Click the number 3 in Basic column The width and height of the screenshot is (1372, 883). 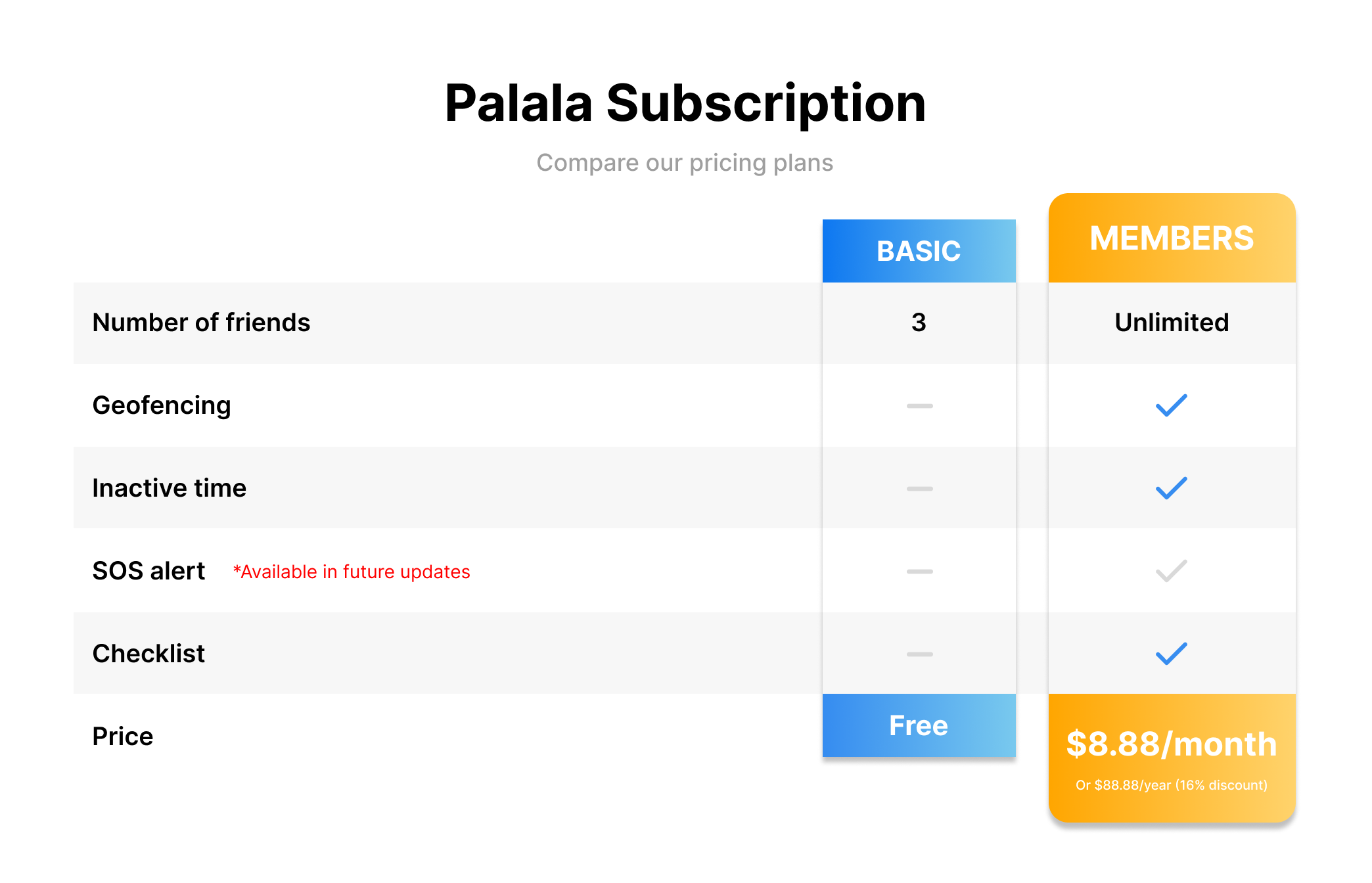tap(919, 323)
